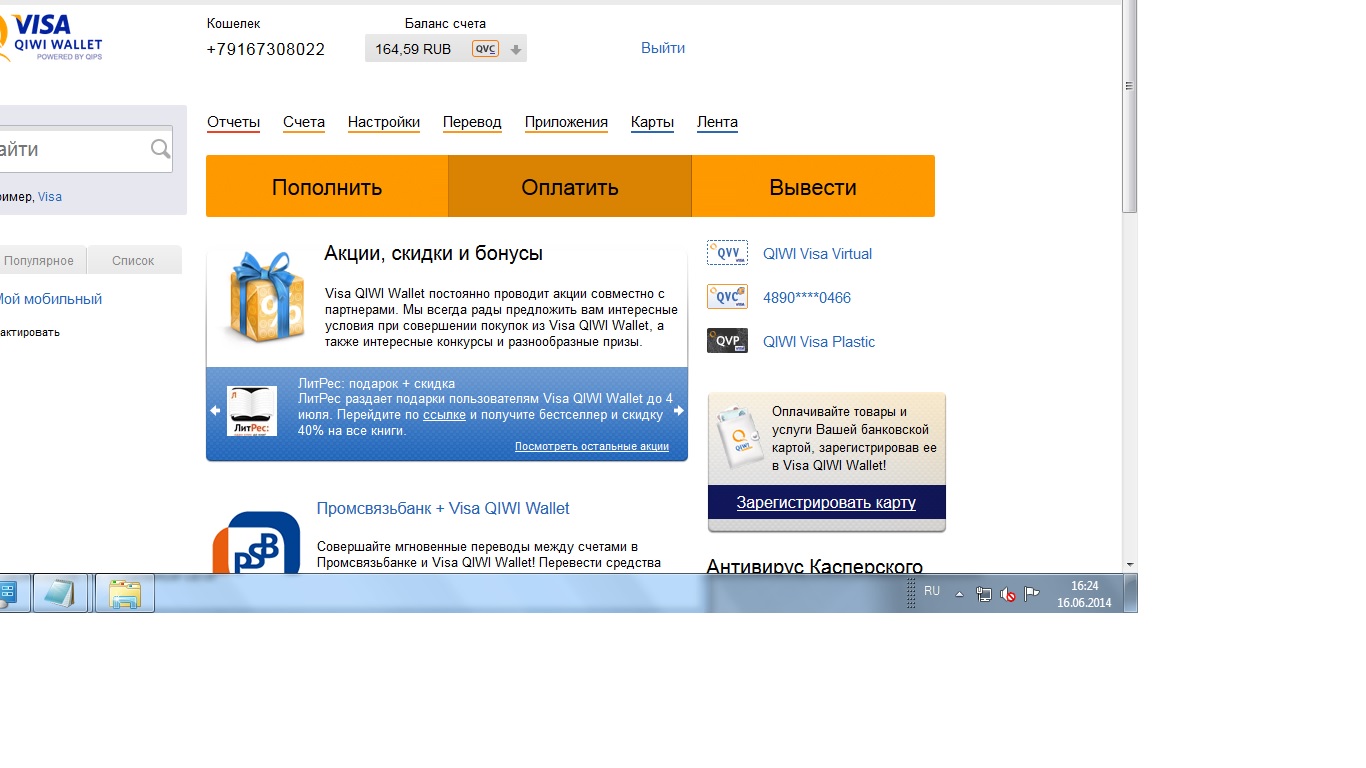Open the QVV Visa Virtual card icon
Screen dimensions: 1366x768
pyautogui.click(x=727, y=253)
